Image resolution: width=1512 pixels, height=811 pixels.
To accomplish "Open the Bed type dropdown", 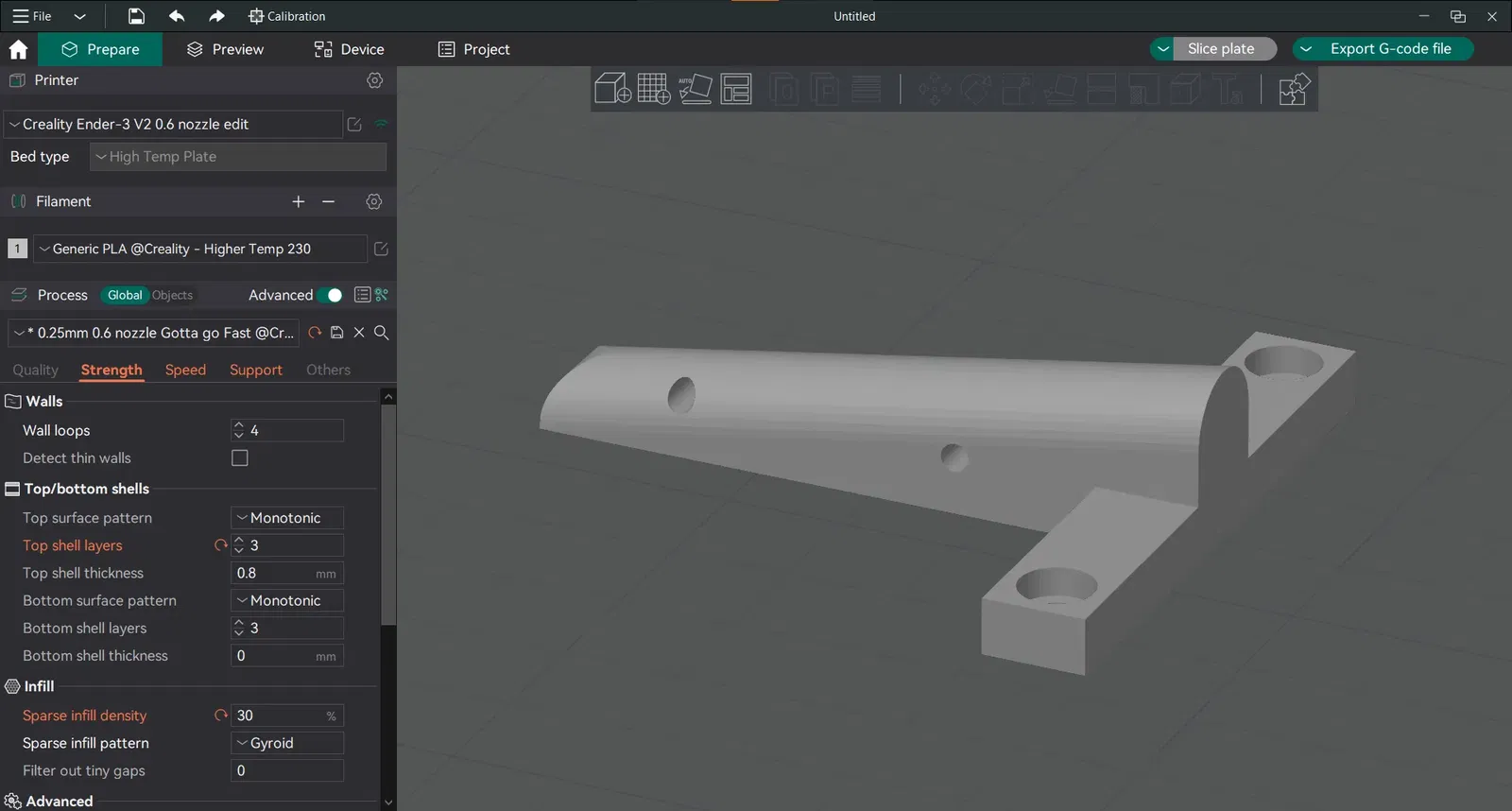I will point(238,157).
